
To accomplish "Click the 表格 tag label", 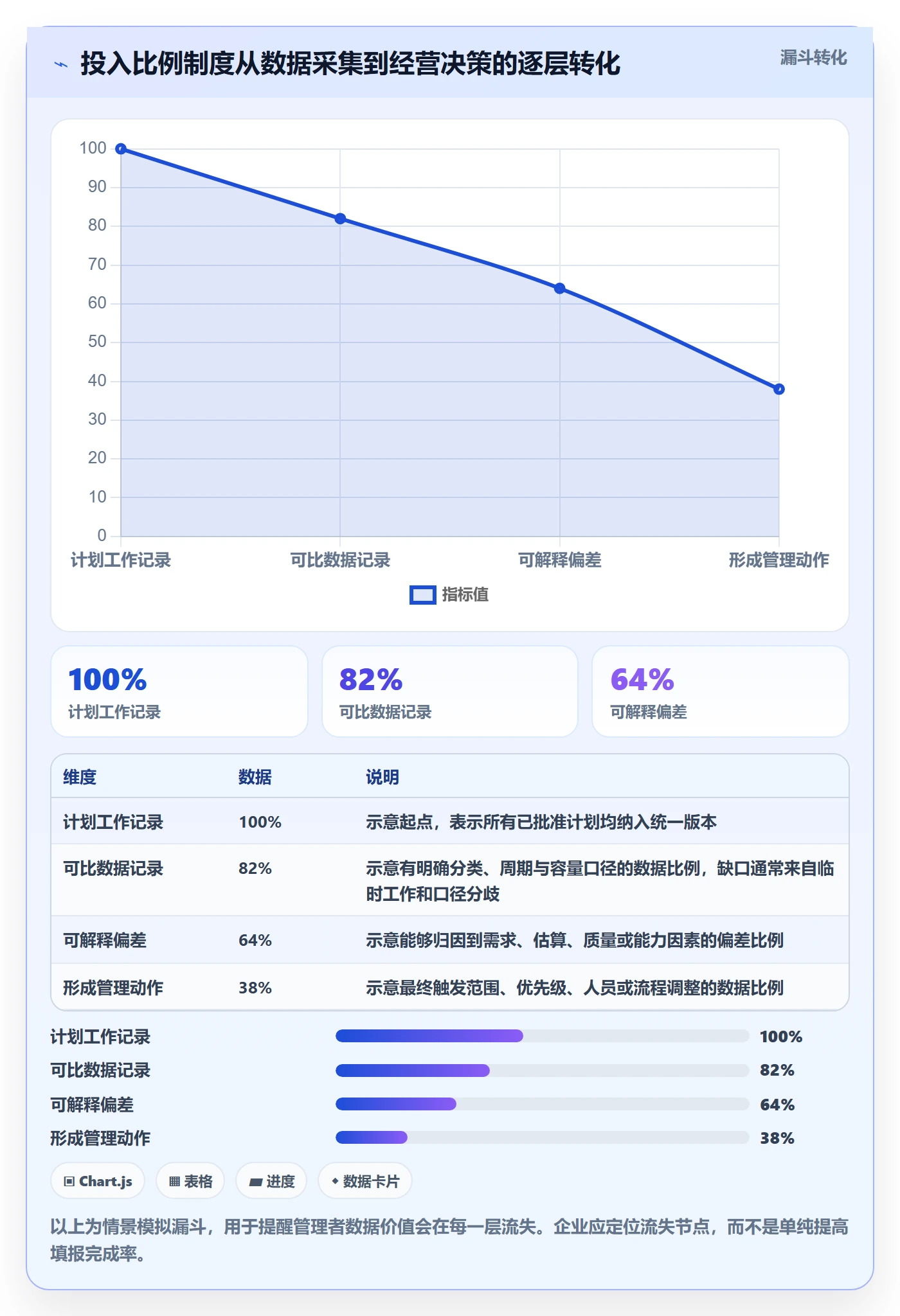I will [198, 1182].
